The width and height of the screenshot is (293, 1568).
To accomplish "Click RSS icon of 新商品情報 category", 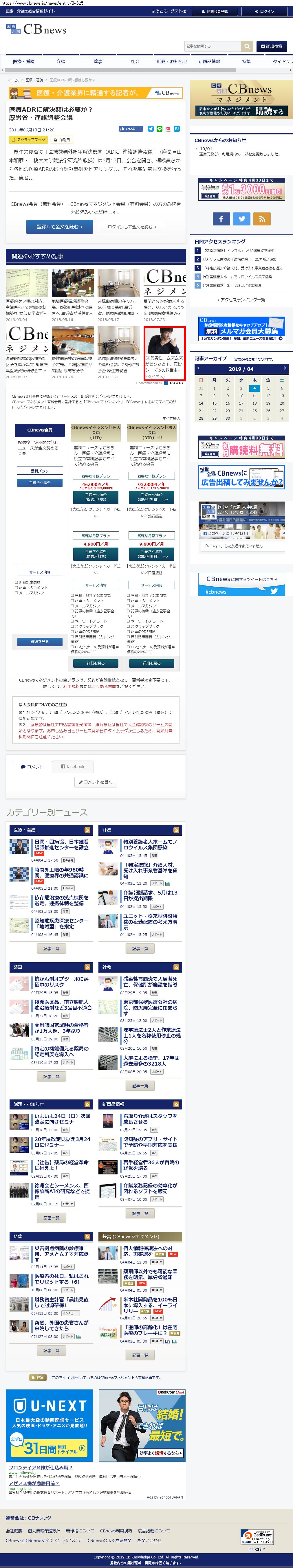I will (x=176, y=1104).
